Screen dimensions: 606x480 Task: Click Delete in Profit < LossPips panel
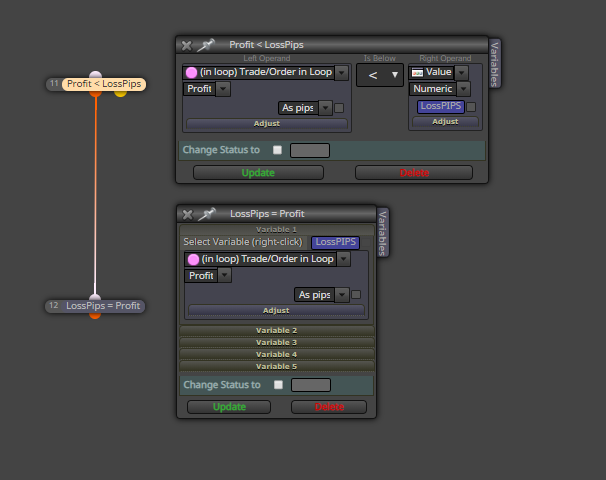coord(414,173)
